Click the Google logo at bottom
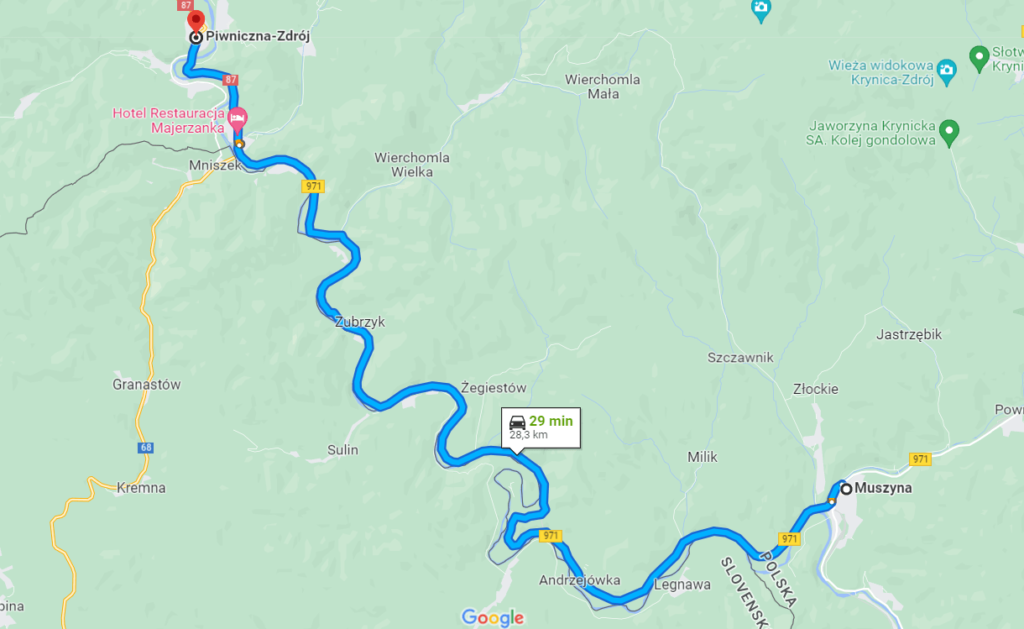This screenshot has width=1024, height=629. click(x=492, y=617)
